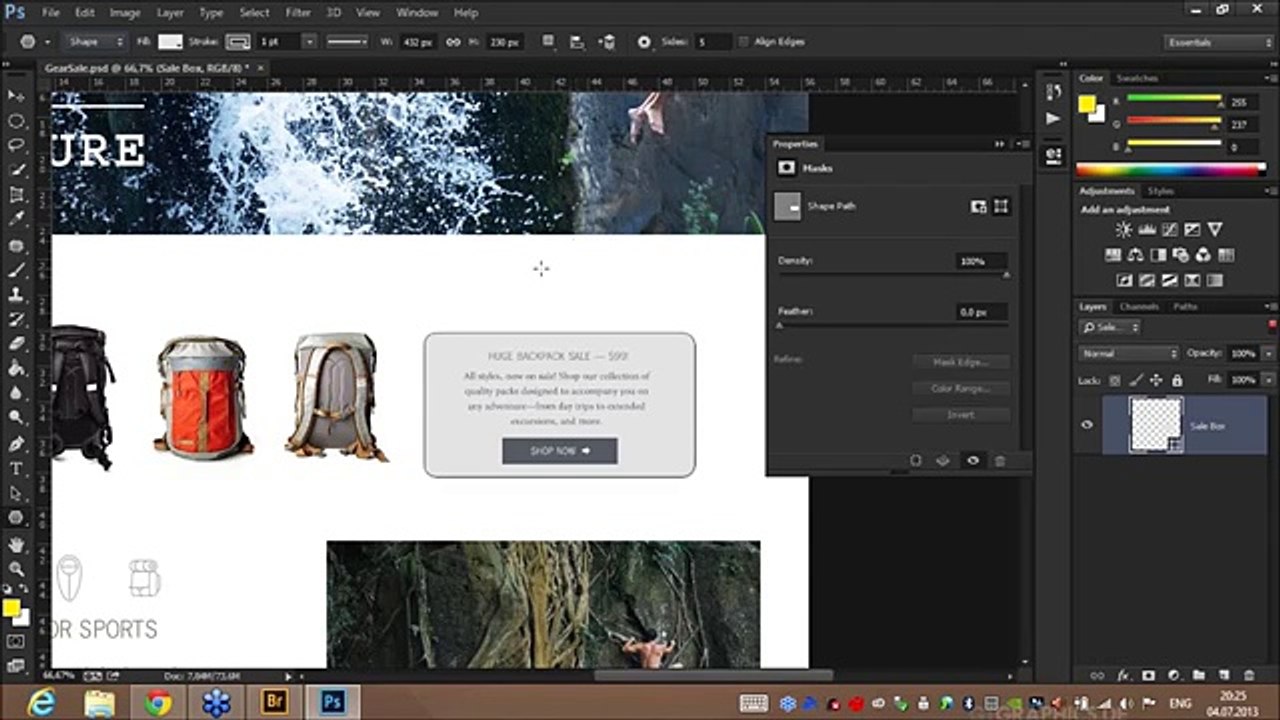Select the Pen tool
This screenshot has width=1280, height=720.
(x=16, y=444)
